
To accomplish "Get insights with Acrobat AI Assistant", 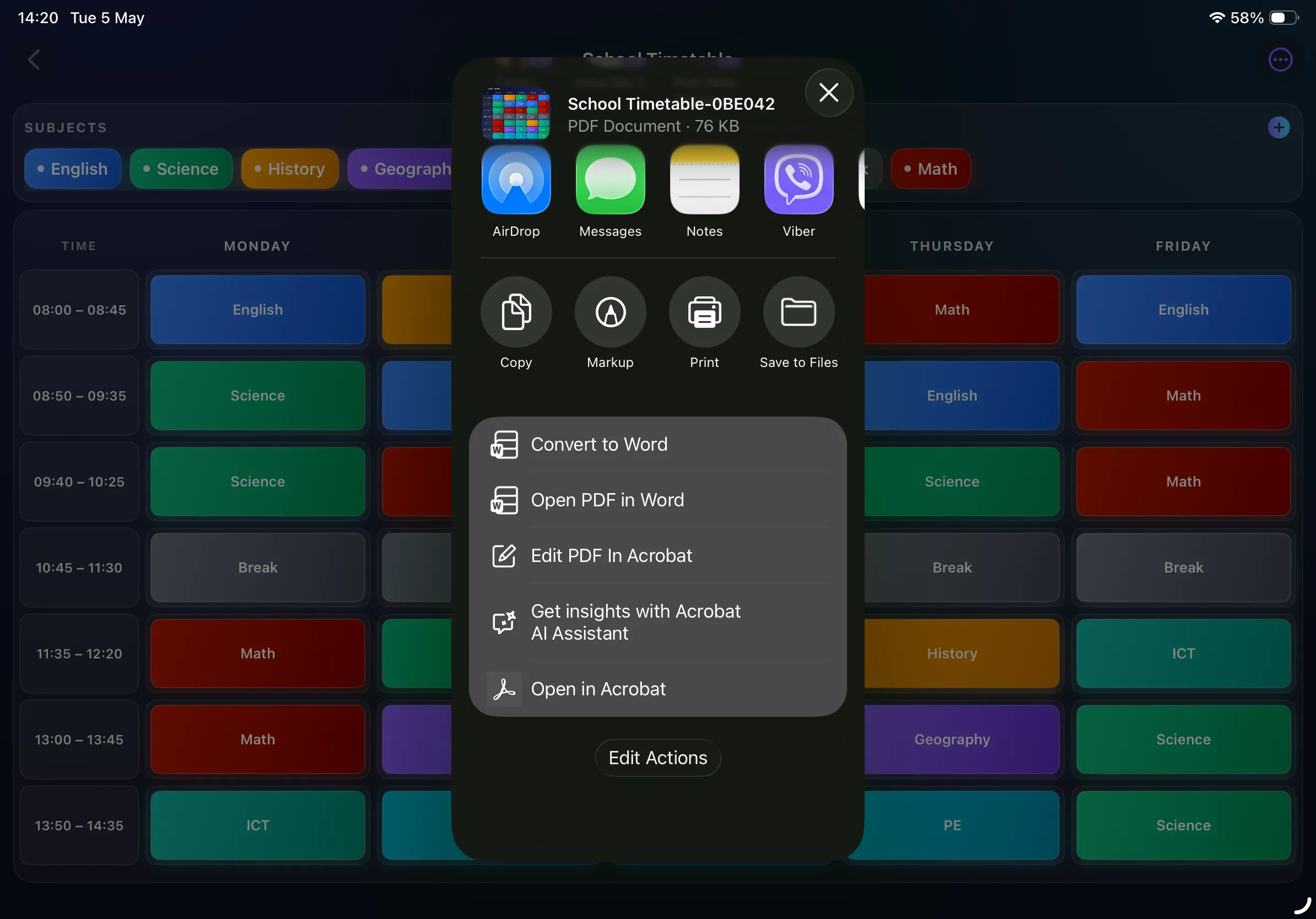I will [657, 622].
